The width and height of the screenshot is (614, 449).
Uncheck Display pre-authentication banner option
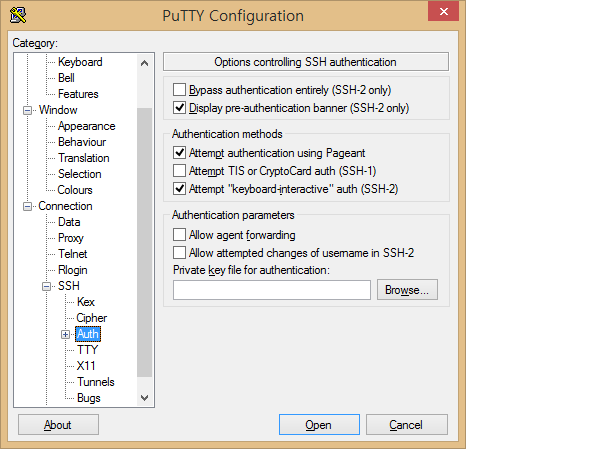(x=179, y=108)
